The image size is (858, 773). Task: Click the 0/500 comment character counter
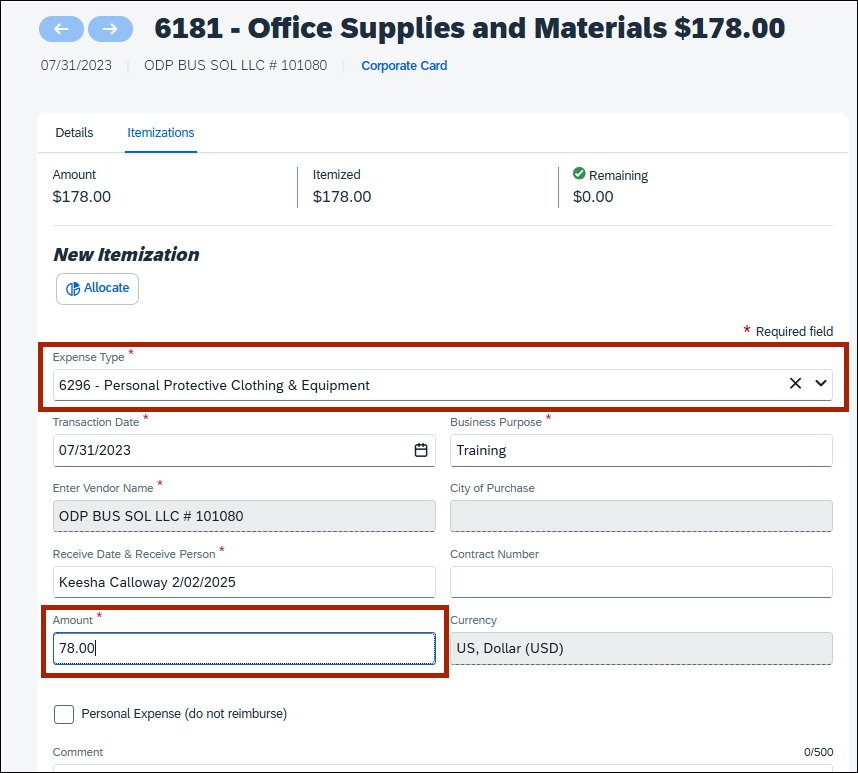(x=818, y=752)
